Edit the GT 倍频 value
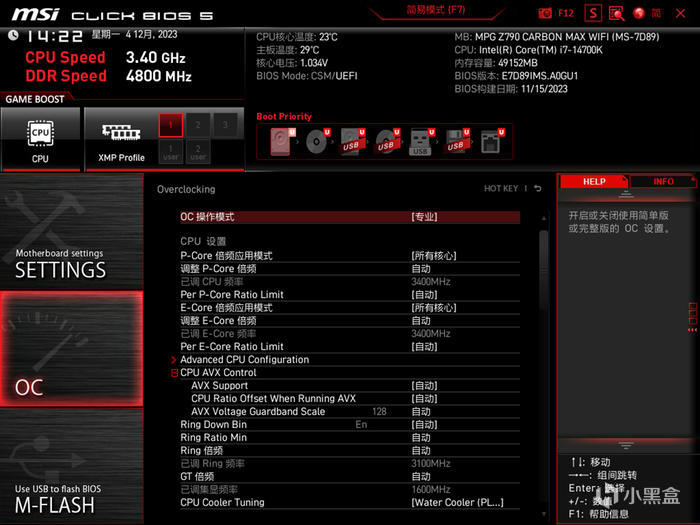This screenshot has height=525, width=700. (x=350, y=476)
